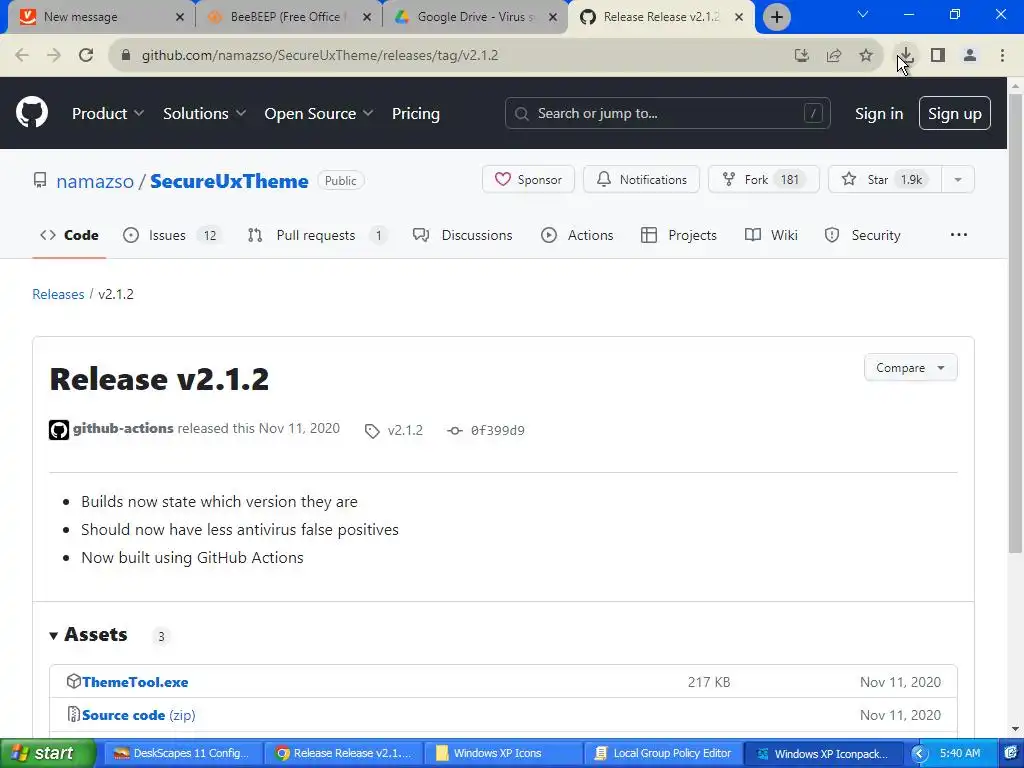Open the Projects tab
This screenshot has width=1024, height=768.
click(679, 235)
